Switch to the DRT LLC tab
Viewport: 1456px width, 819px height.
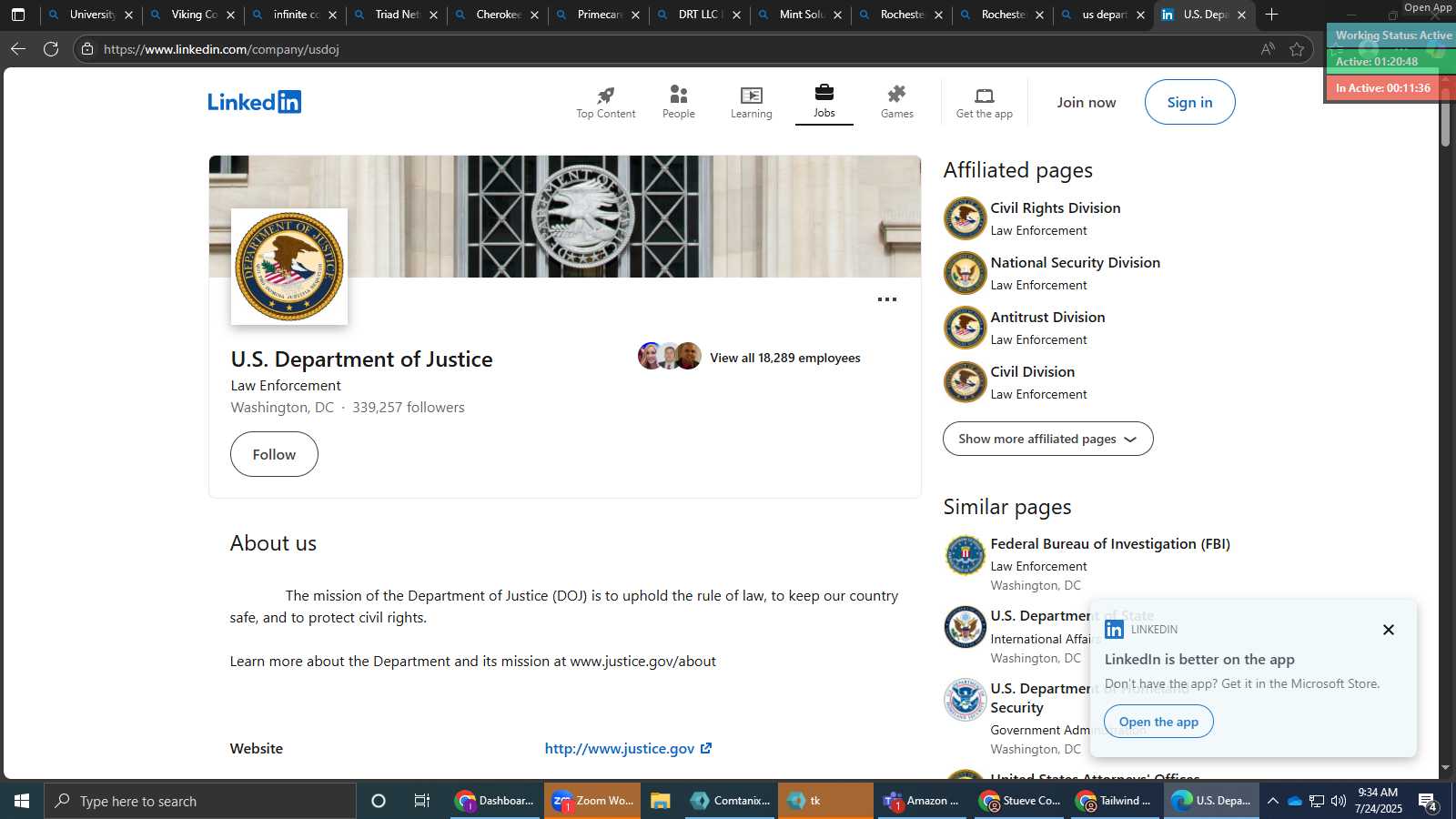pos(699,15)
